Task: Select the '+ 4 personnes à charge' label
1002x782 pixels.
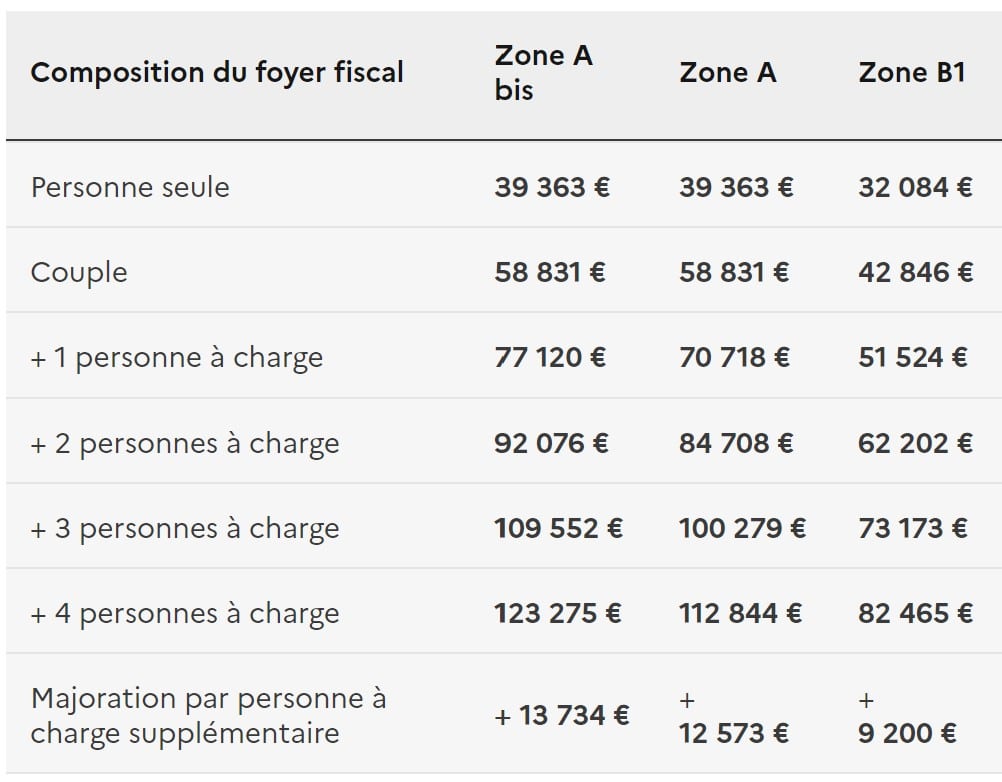Action: pyautogui.click(x=185, y=613)
